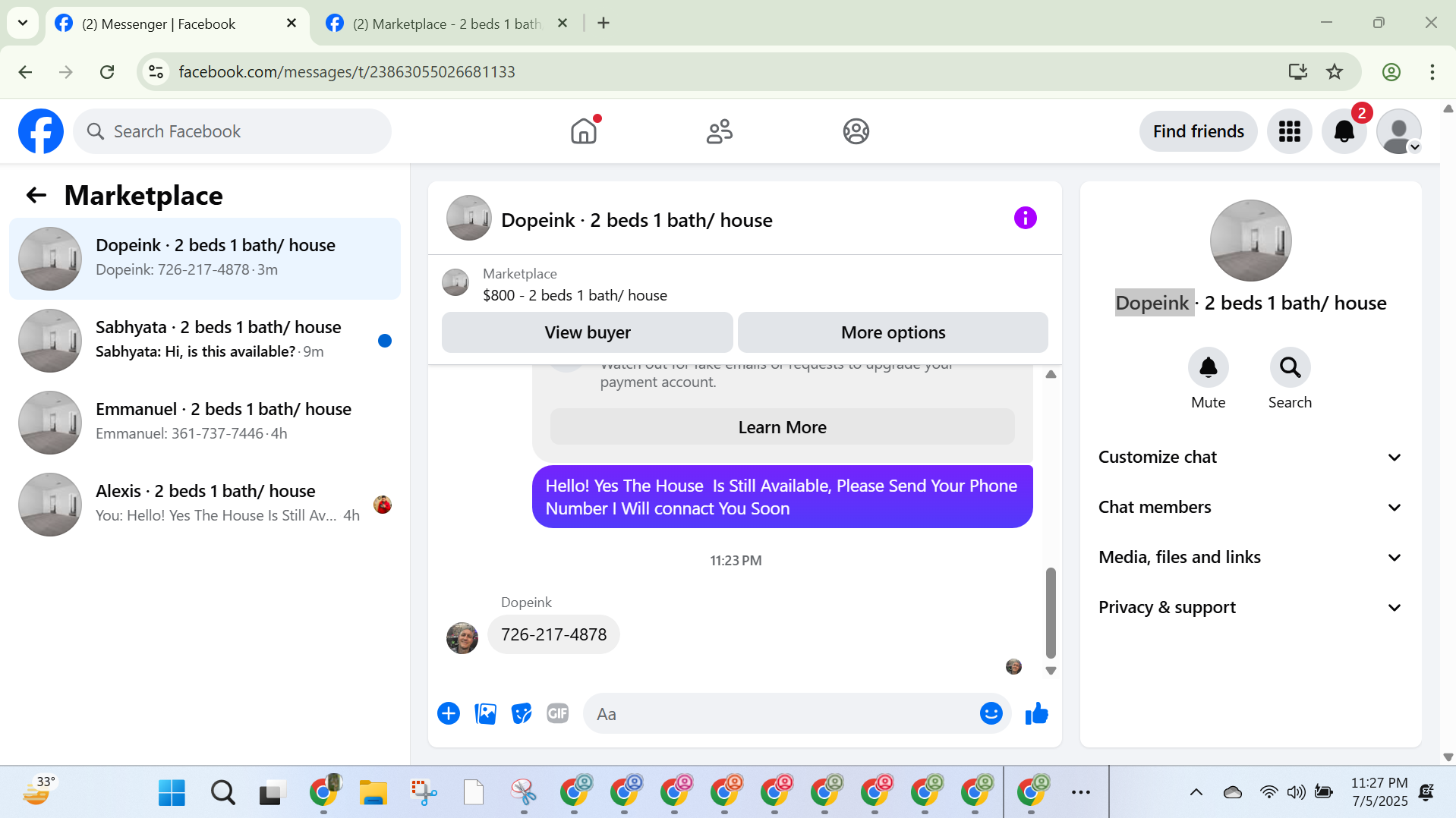Open Chrome menu three dots
The image size is (1456, 818).
click(x=1432, y=72)
